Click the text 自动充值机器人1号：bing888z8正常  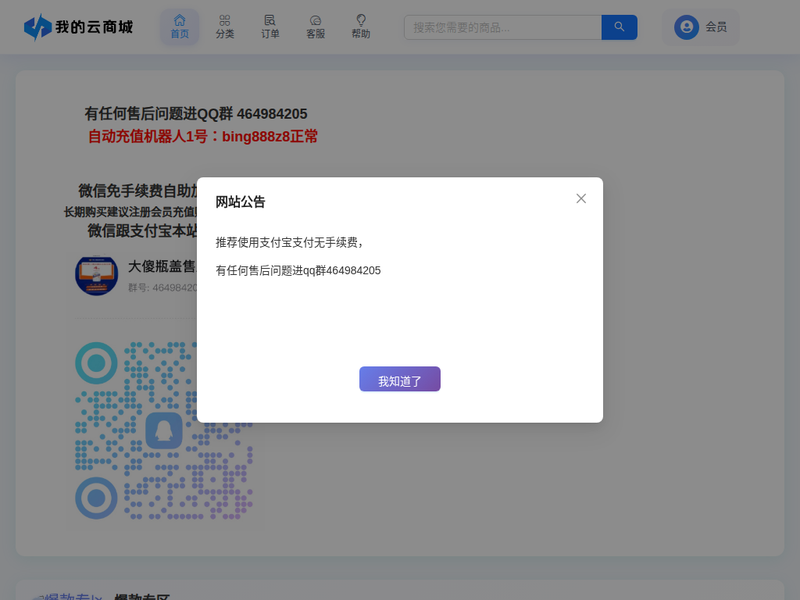pyautogui.click(x=203, y=137)
